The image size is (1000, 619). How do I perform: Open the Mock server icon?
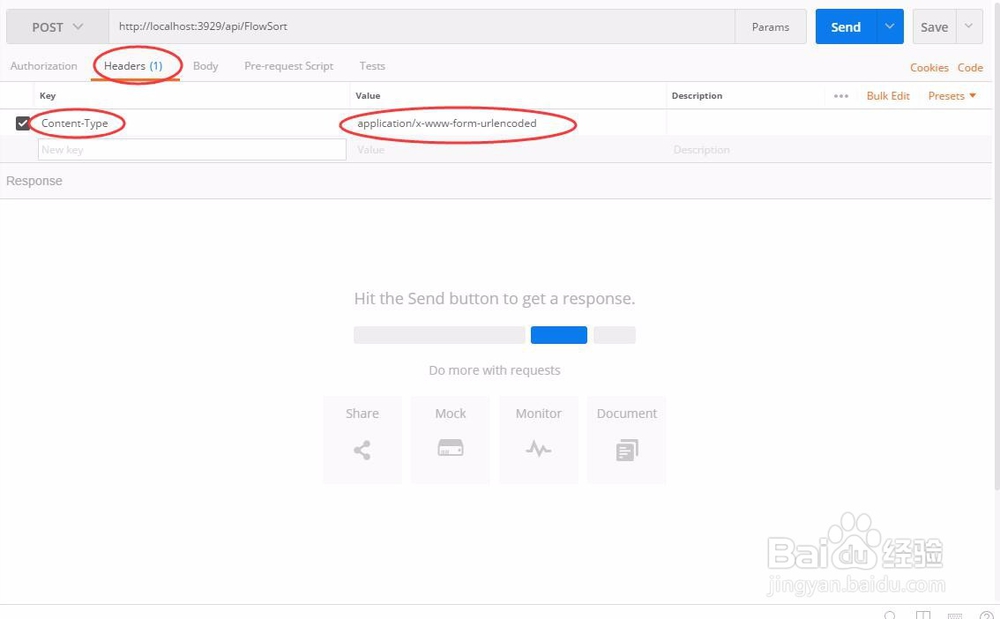(450, 448)
